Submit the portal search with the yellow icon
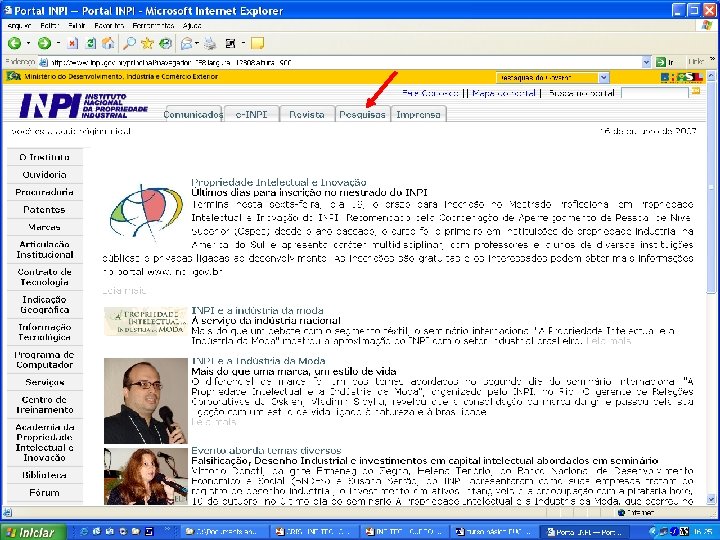The width and height of the screenshot is (720, 540). (x=696, y=91)
